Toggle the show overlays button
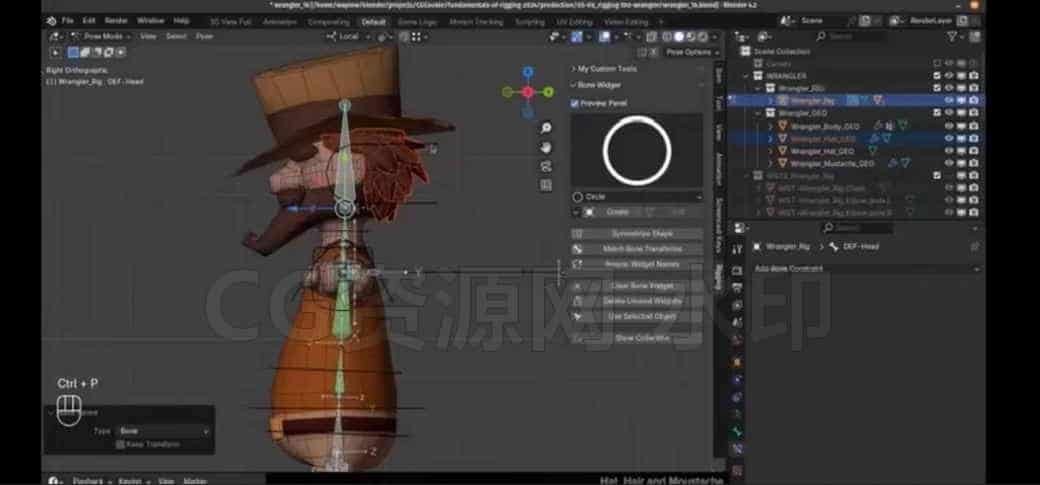Viewport: 1040px width, 485px height. 603,37
